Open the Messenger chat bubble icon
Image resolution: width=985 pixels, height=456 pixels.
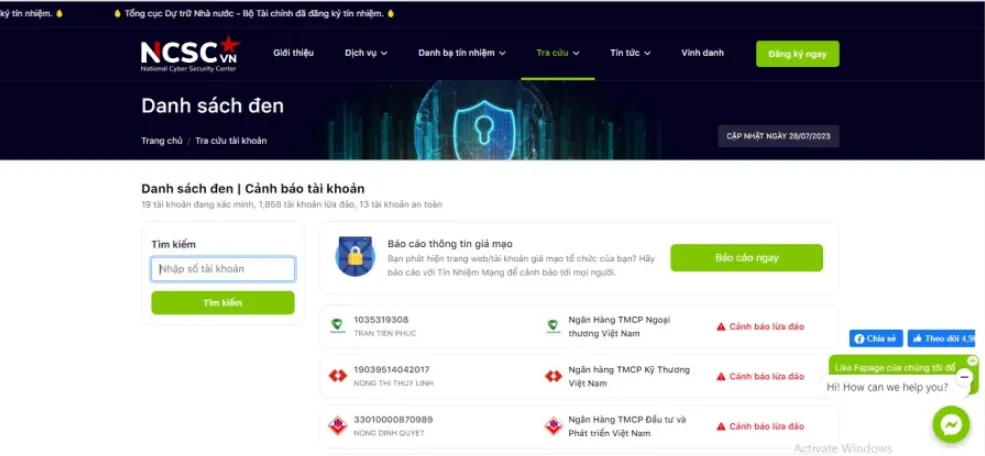click(951, 425)
